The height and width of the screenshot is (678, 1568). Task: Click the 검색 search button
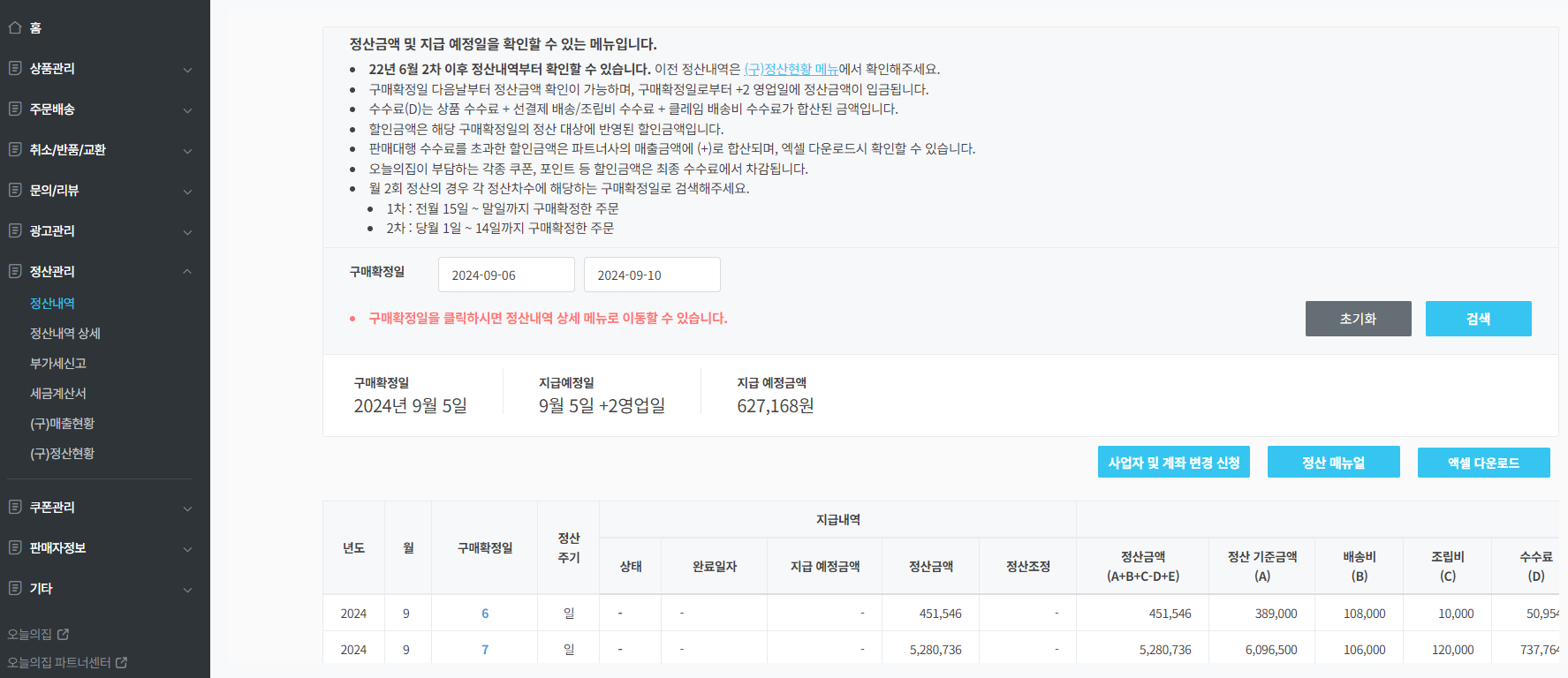pos(1478,319)
